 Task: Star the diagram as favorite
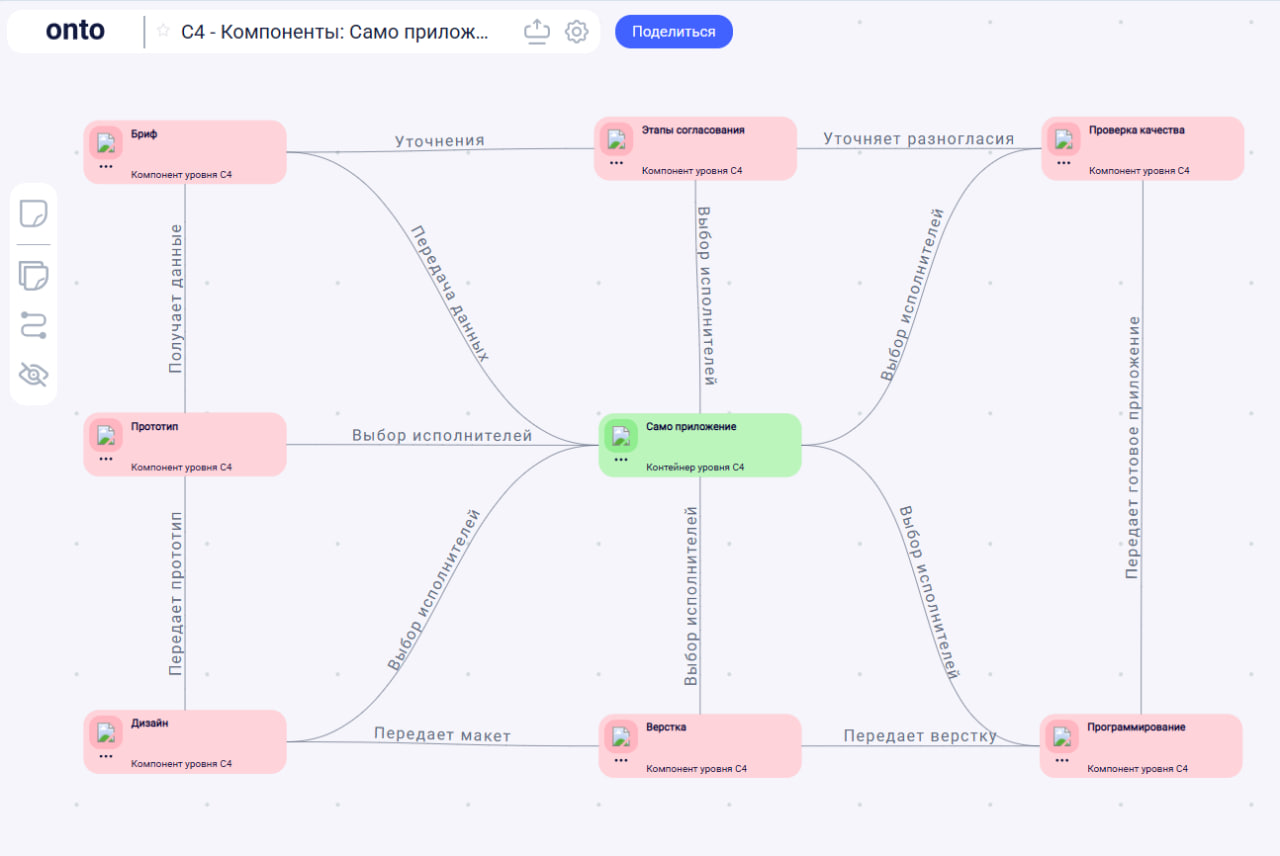coord(163,31)
